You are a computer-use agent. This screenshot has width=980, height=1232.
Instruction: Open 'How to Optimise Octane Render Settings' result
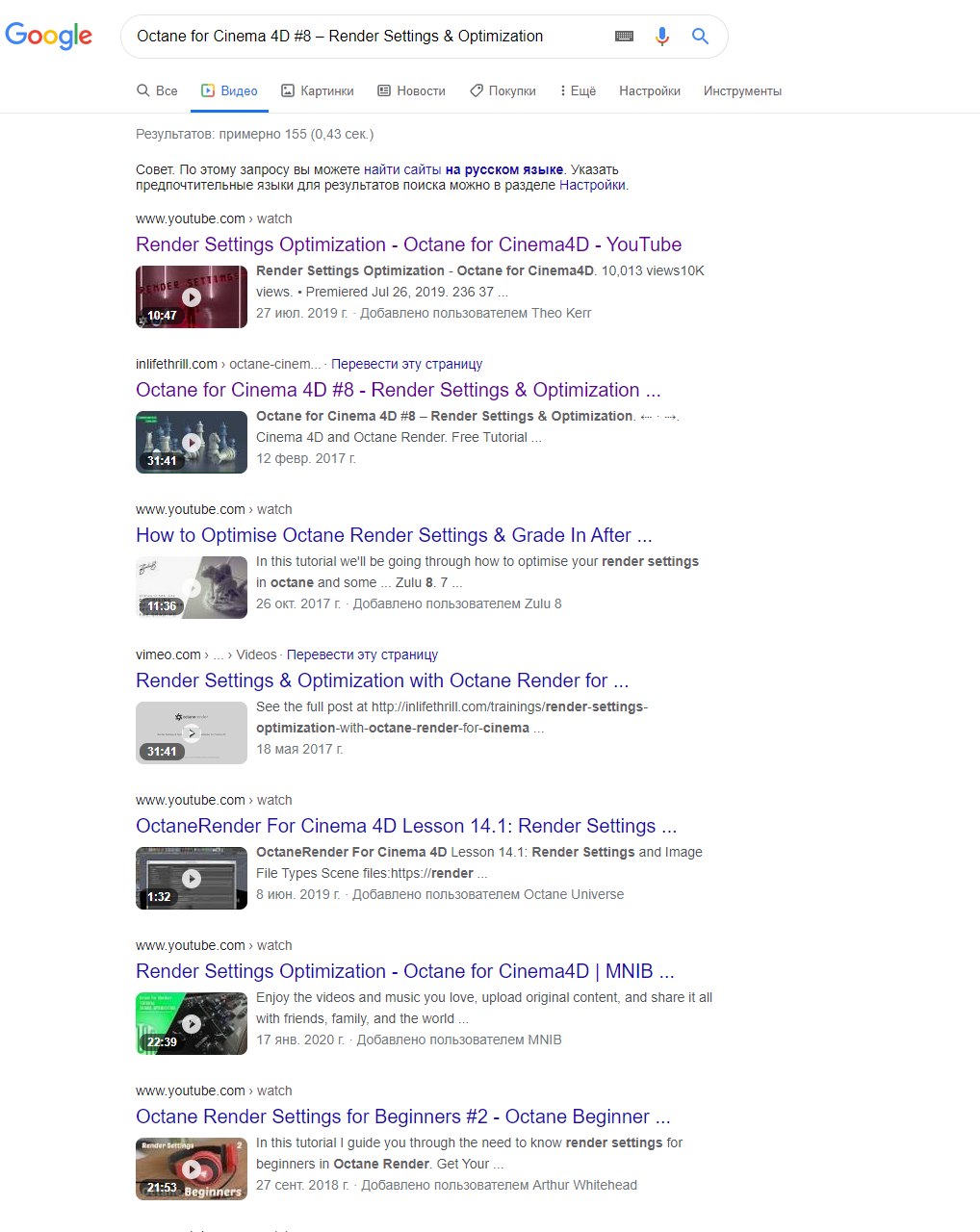pyautogui.click(x=394, y=535)
